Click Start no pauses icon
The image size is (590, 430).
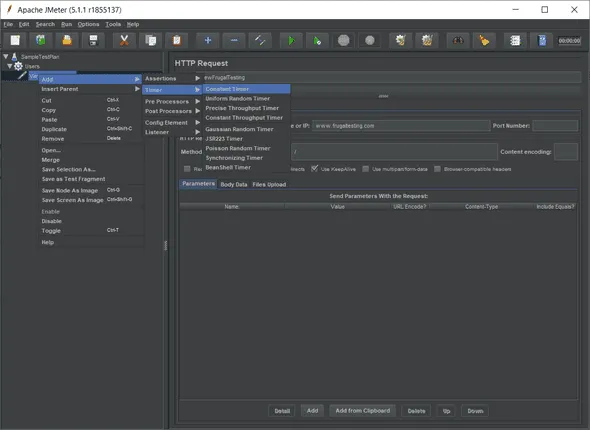coord(317,40)
